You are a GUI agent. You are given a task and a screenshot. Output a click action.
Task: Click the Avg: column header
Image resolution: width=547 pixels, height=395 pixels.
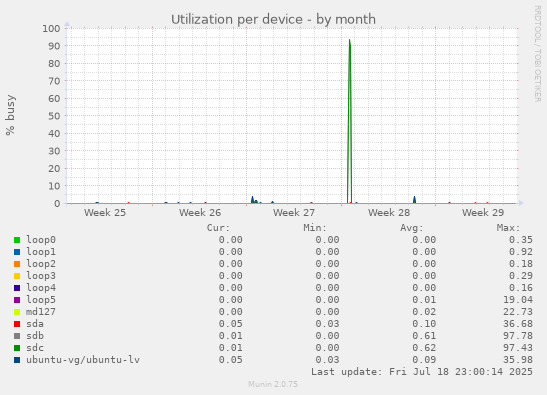(412, 228)
